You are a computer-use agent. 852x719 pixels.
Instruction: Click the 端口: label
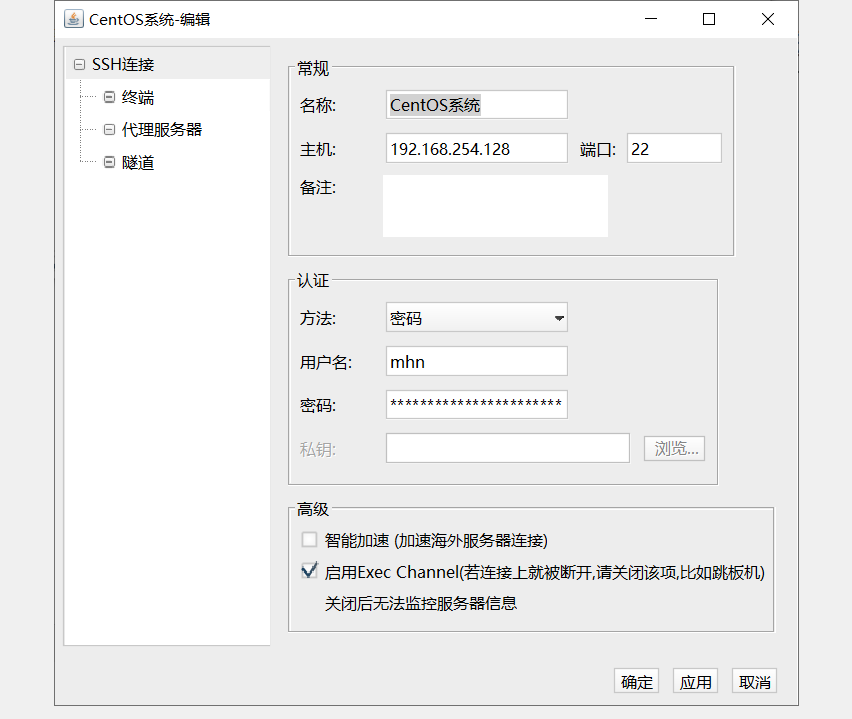point(598,149)
